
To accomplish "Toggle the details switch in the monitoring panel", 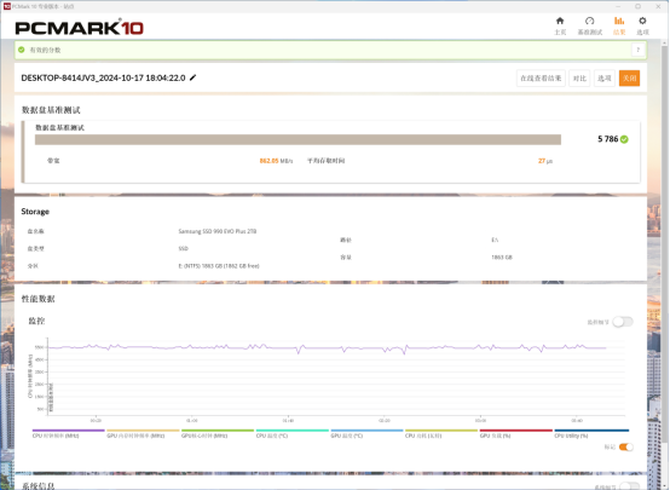I will tap(622, 322).
